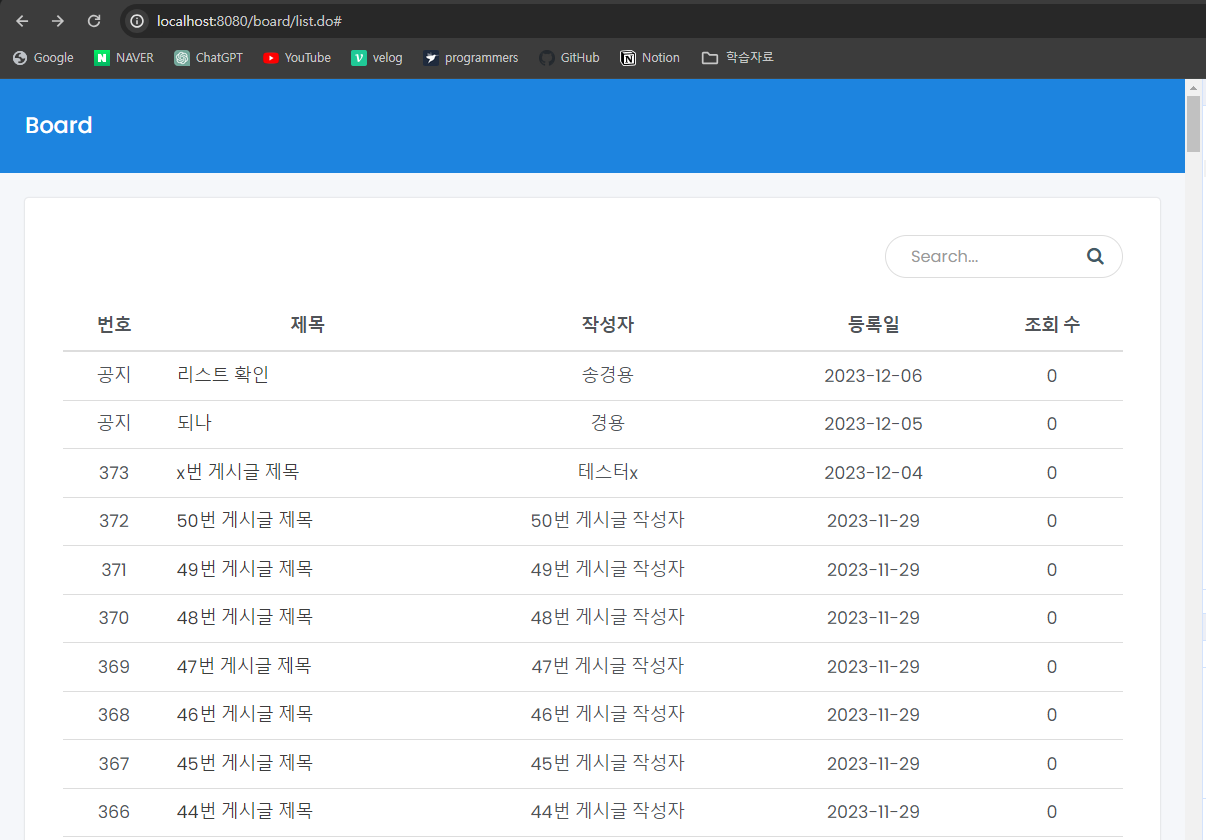Click post number 373
The width and height of the screenshot is (1206, 840).
click(x=114, y=473)
